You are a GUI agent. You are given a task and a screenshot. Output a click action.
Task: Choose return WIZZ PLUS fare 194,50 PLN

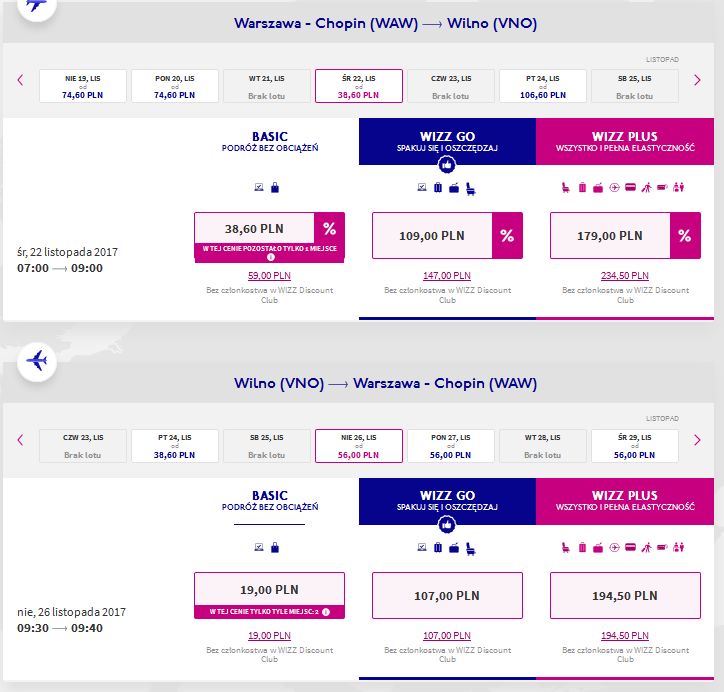(x=625, y=596)
